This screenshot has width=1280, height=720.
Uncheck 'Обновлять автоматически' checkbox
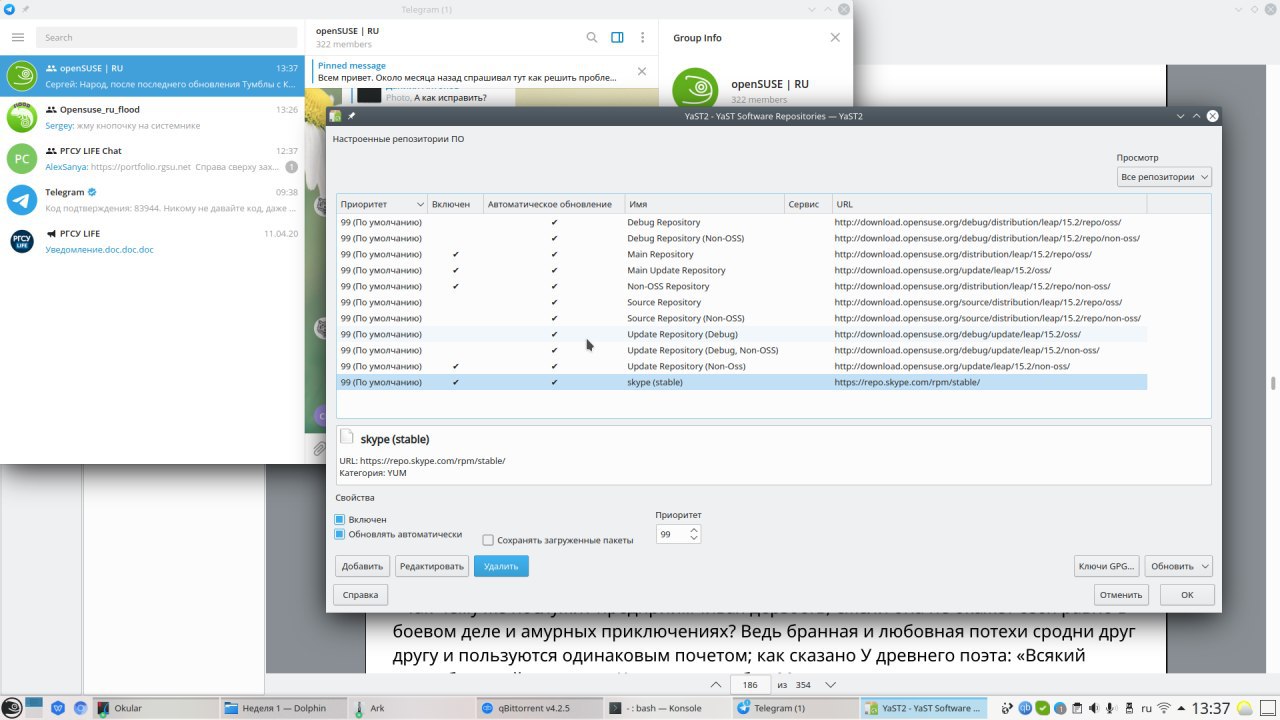coord(340,534)
